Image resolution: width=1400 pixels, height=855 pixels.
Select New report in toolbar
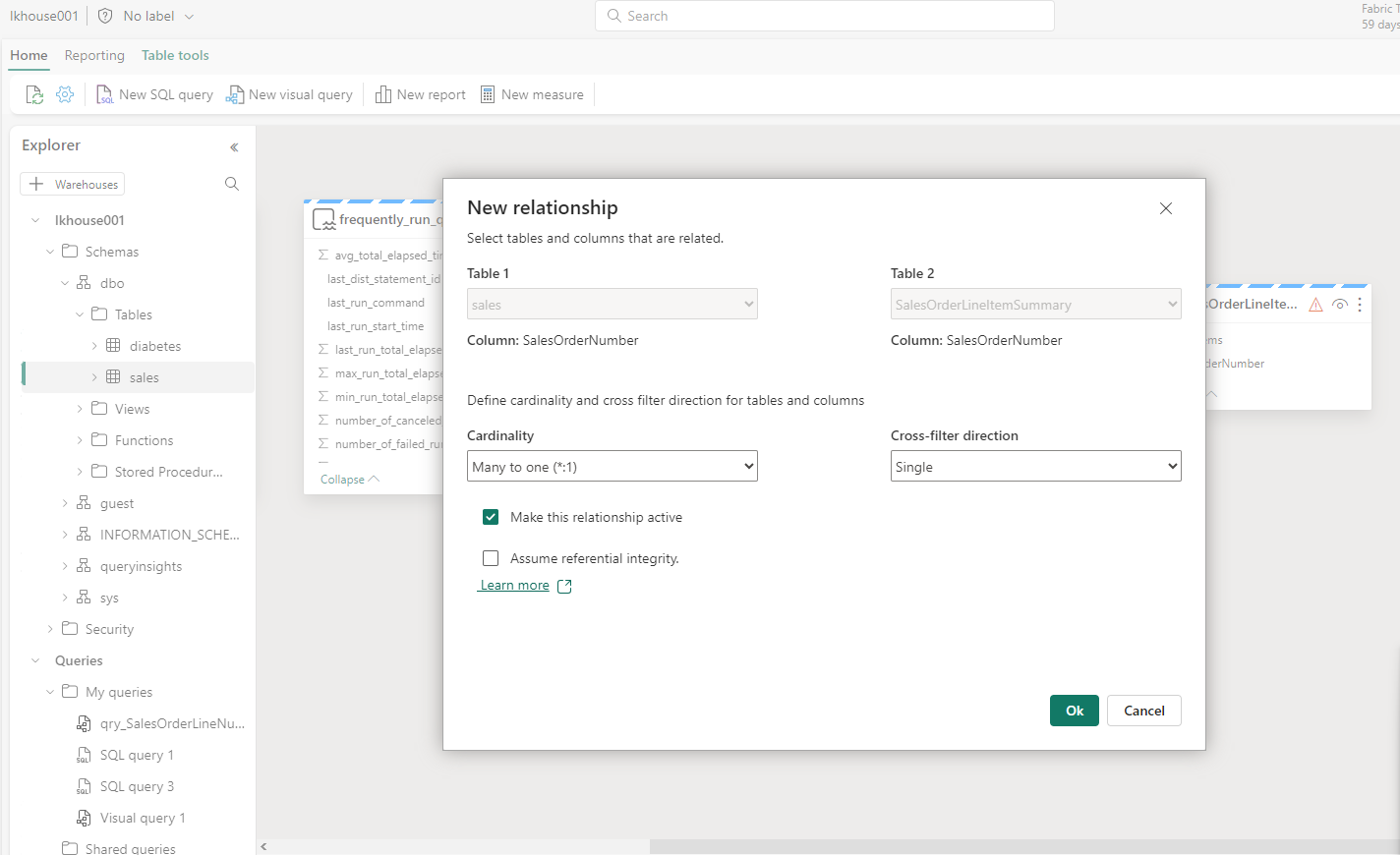point(421,94)
